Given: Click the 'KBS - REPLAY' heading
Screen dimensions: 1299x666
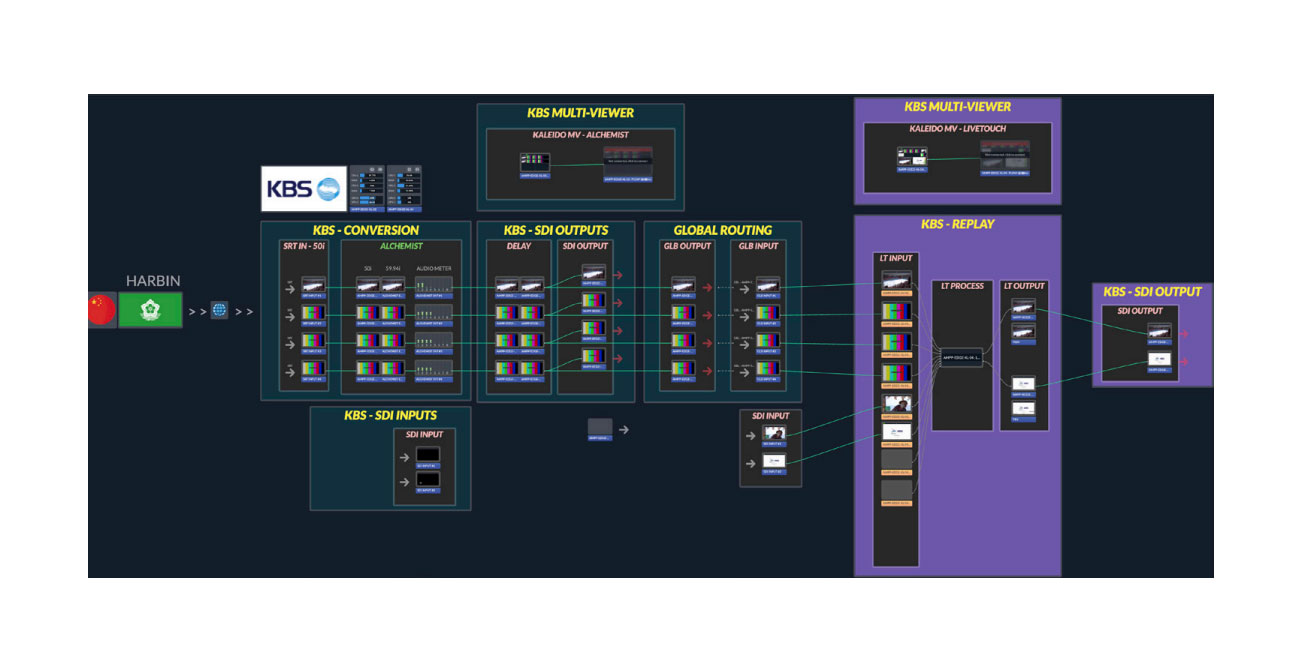Looking at the screenshot, I should click(x=957, y=224).
